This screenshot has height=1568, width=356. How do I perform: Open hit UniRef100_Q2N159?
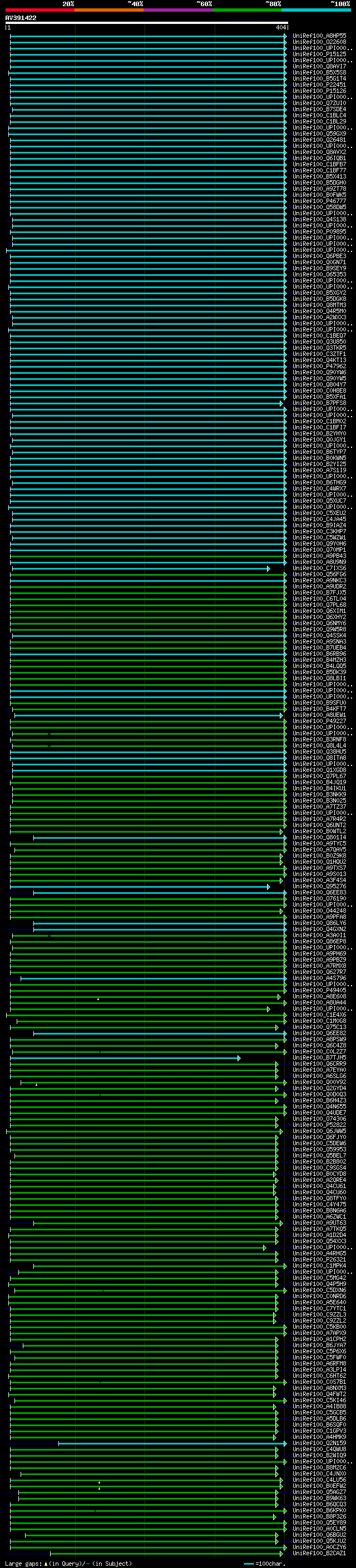[319, 1443]
